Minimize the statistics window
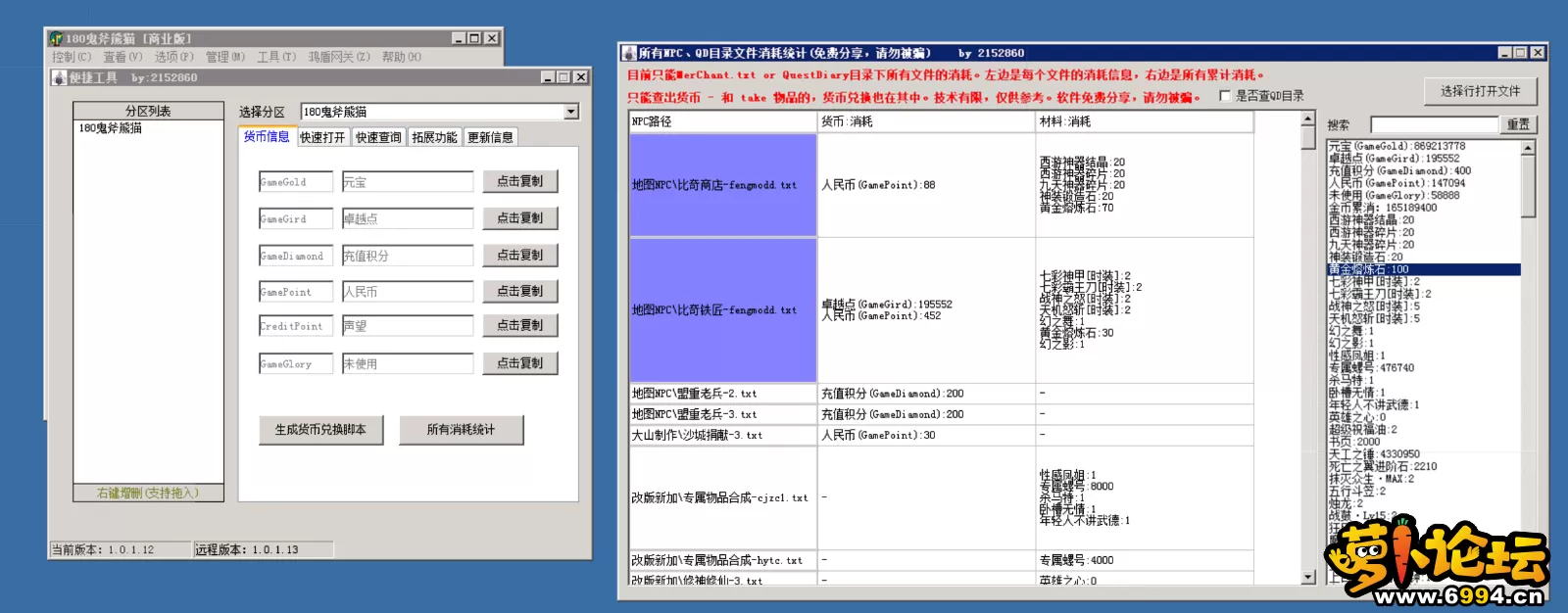Screen dimensions: 1568x613 (x=1504, y=53)
